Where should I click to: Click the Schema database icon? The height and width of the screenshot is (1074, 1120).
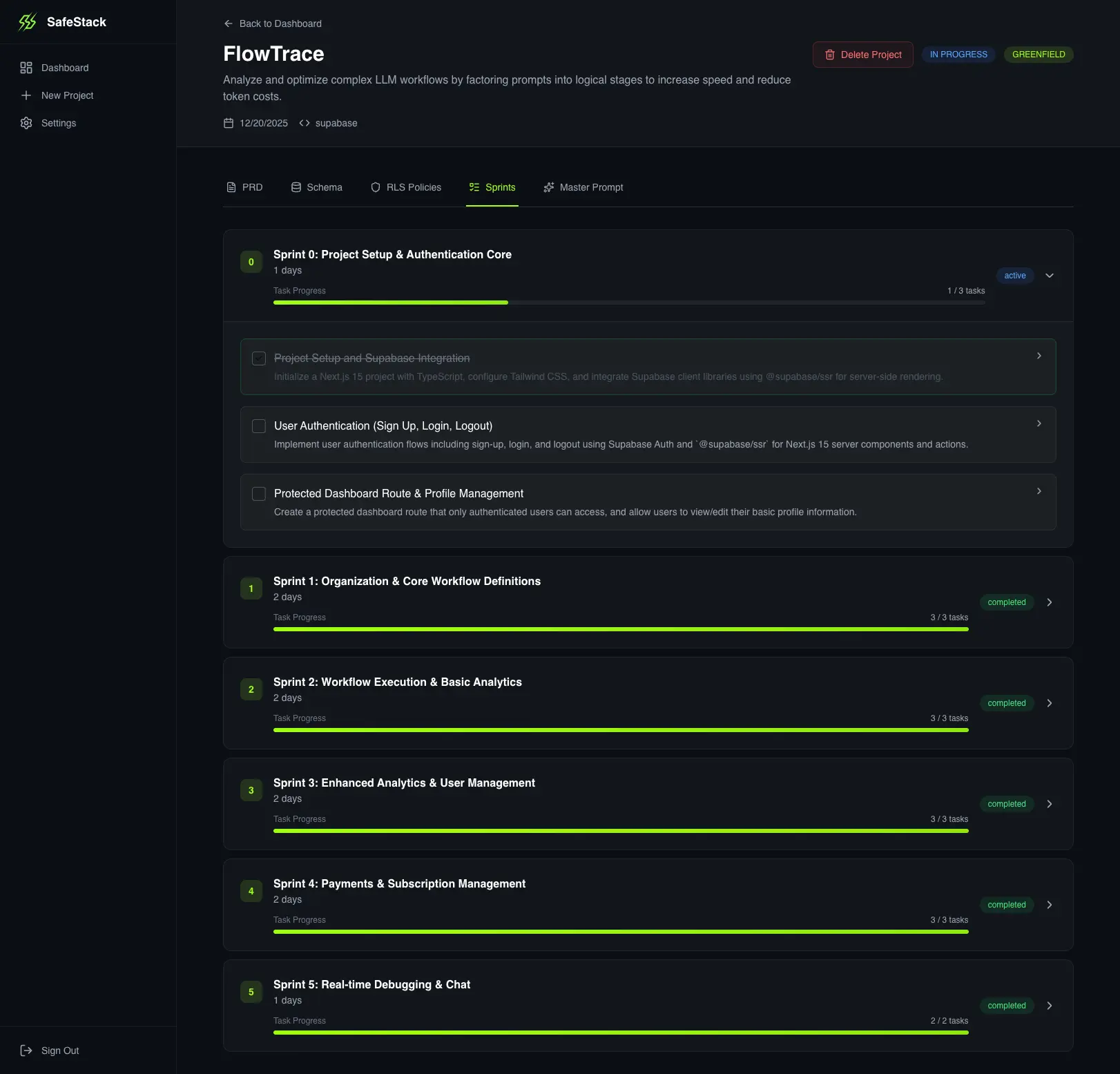(x=296, y=187)
